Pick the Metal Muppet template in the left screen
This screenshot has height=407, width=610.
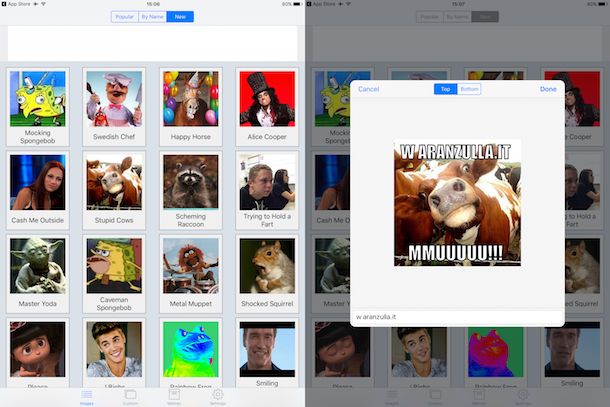191,274
